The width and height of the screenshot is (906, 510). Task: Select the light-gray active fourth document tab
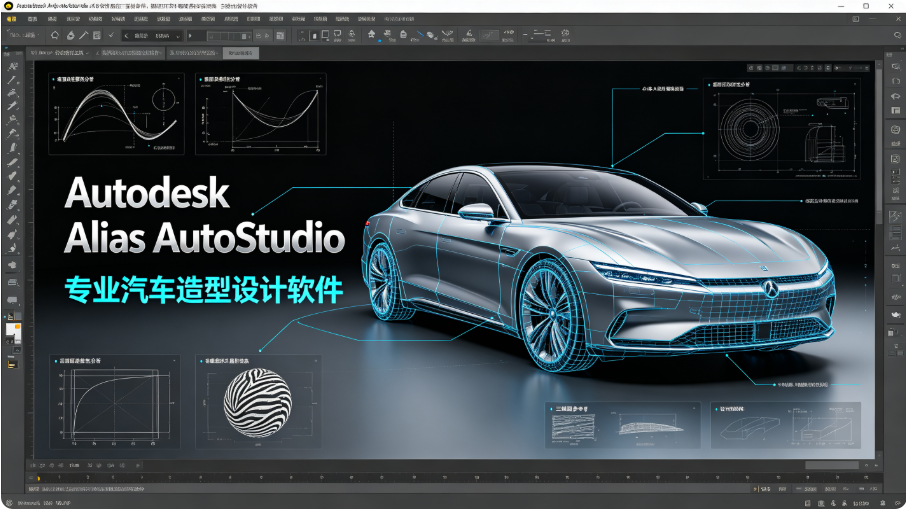(x=240, y=53)
